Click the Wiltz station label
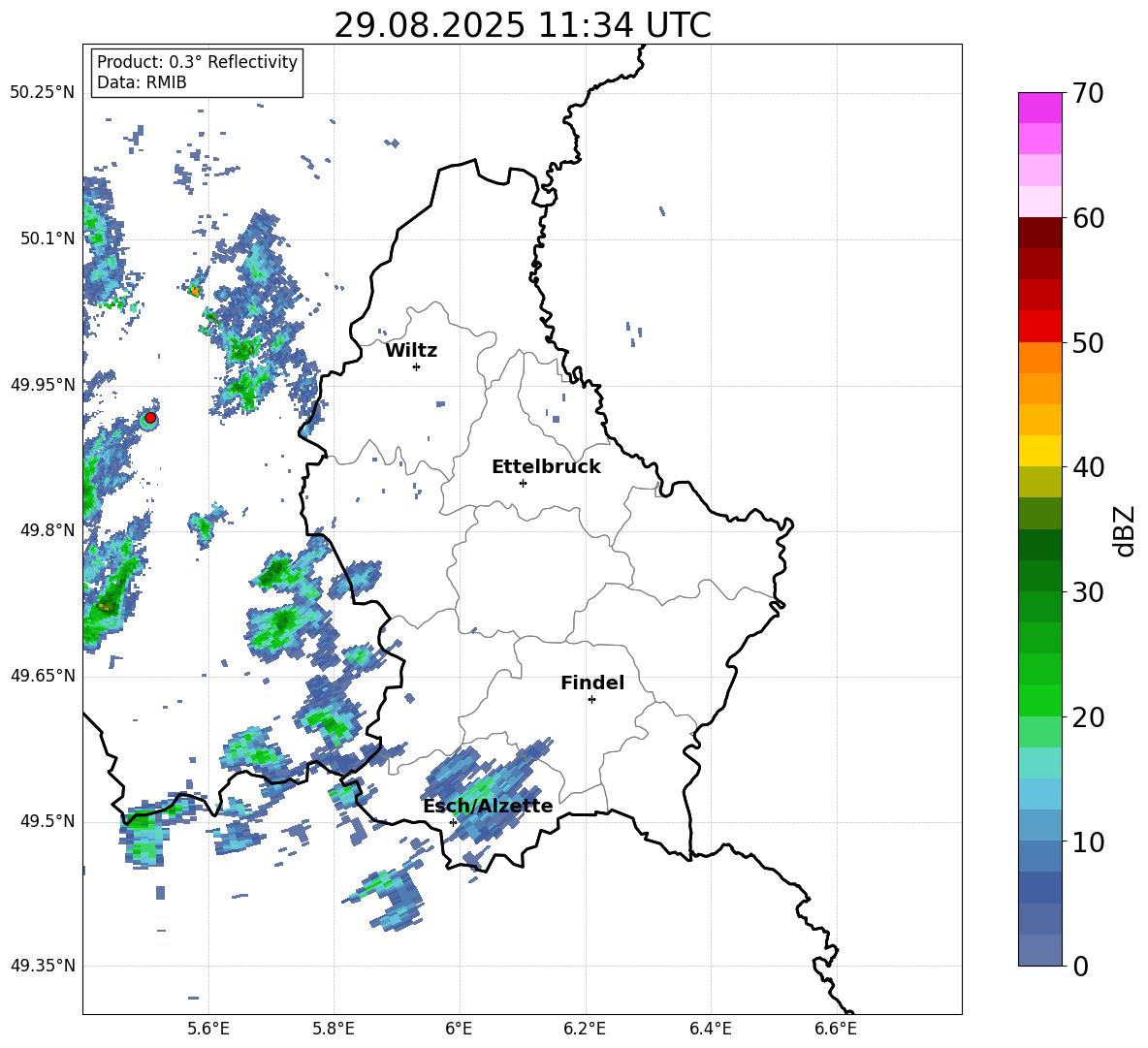 pos(411,351)
